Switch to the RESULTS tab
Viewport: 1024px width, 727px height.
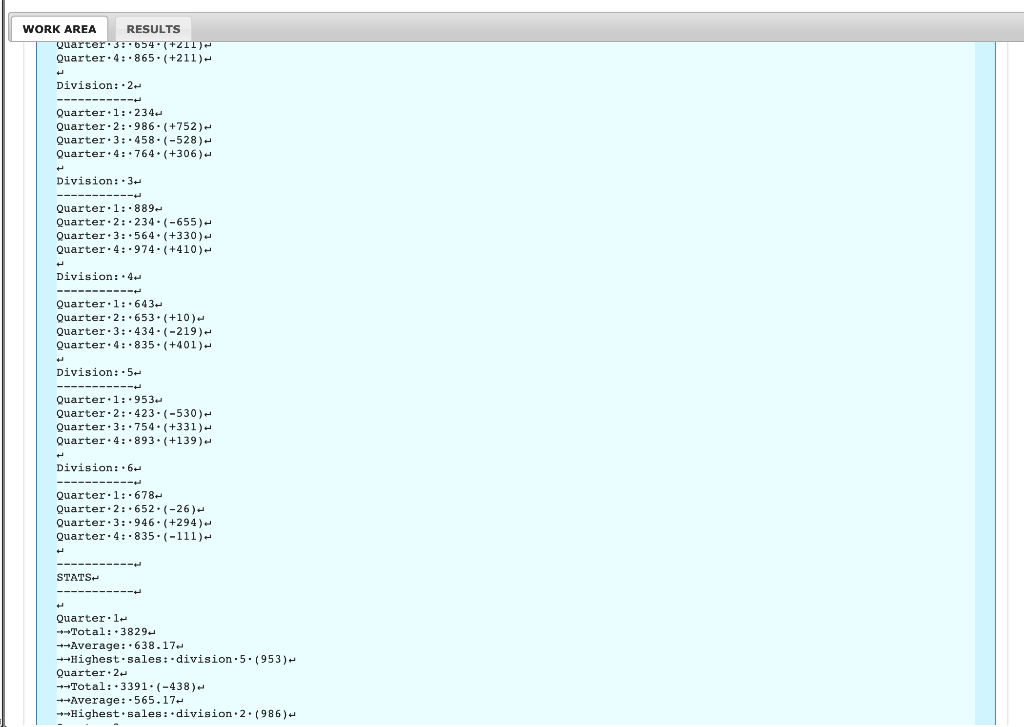(152, 29)
